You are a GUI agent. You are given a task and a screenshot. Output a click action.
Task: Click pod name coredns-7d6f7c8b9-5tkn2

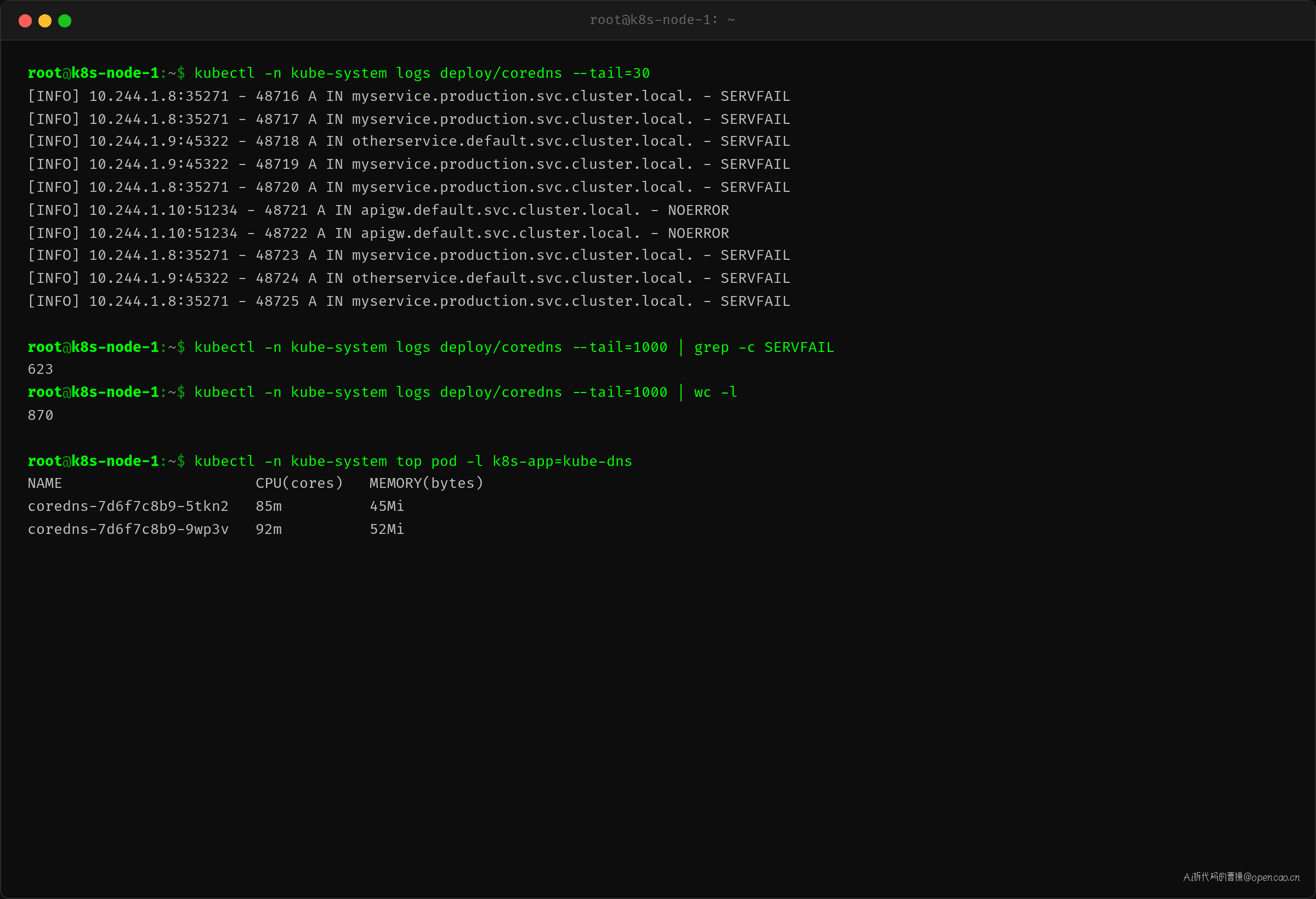point(128,507)
